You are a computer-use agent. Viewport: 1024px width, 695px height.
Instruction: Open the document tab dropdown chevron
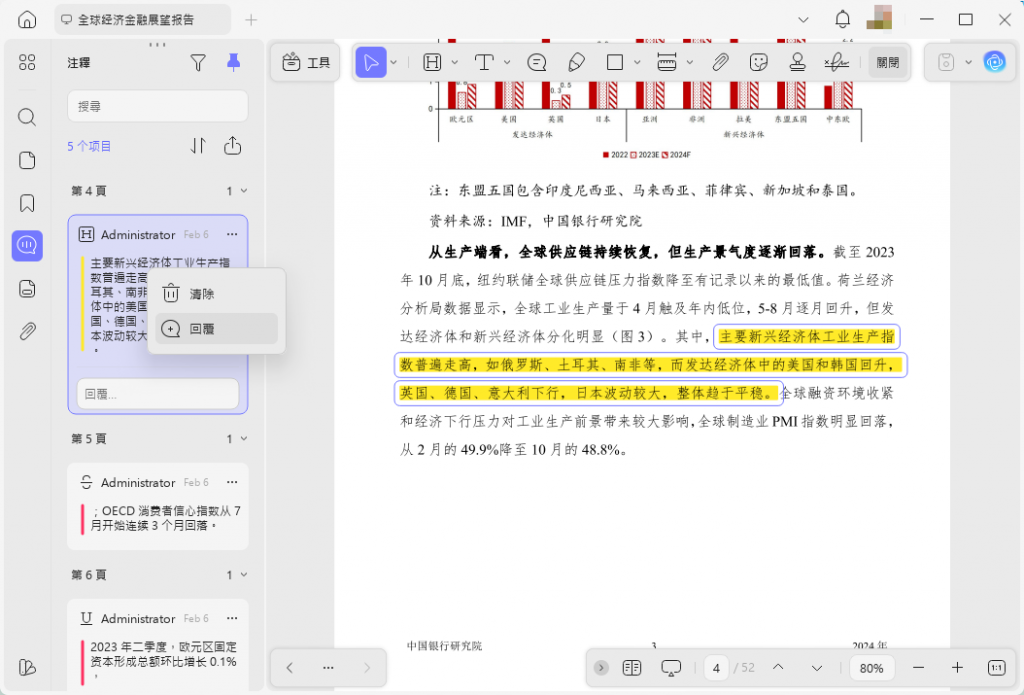pyautogui.click(x=803, y=18)
